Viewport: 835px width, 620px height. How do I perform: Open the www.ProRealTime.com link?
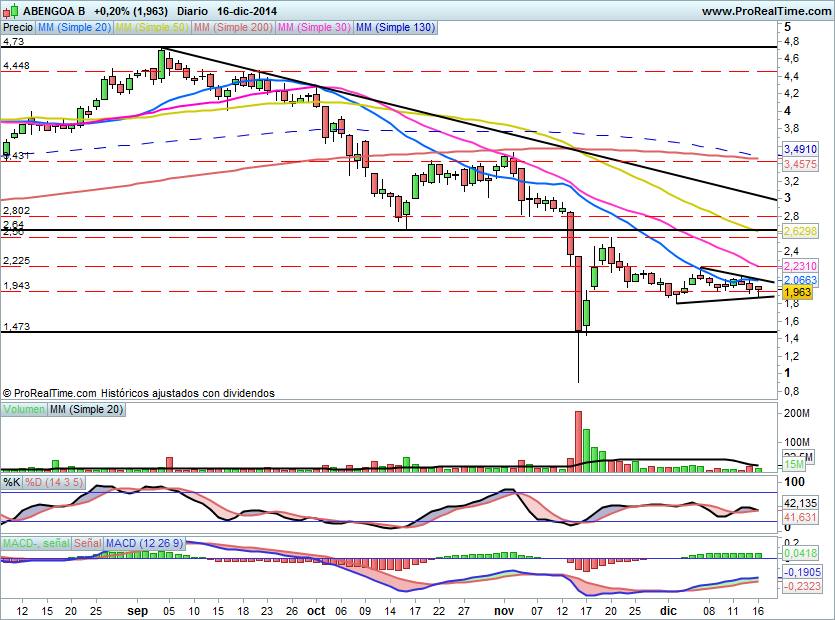[765, 11]
